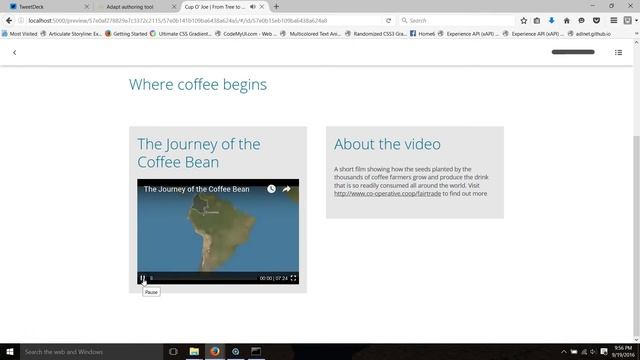Show bookmarks list icon
This screenshot has width=640, height=360.
[537, 20]
